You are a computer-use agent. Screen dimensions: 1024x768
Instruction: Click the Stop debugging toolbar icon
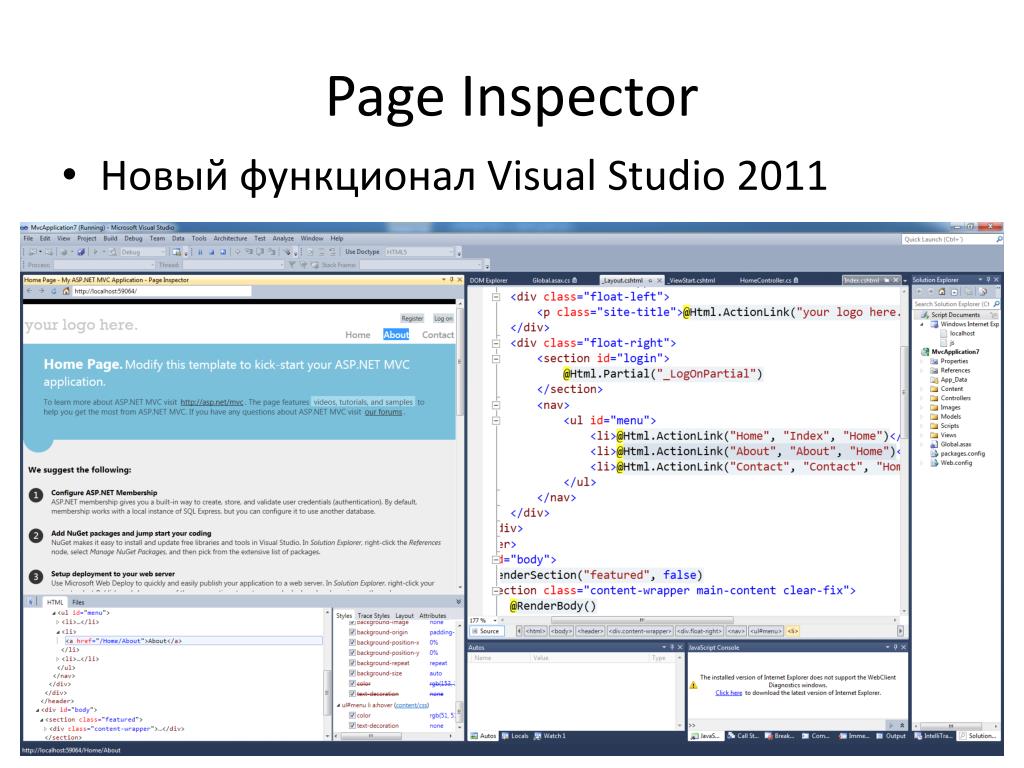point(212,251)
